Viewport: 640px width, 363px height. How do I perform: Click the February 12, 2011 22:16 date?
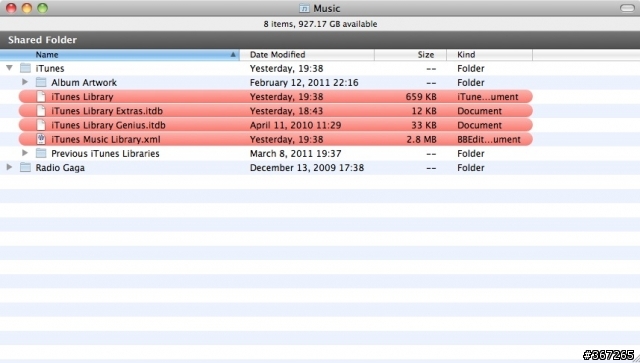pyautogui.click(x=304, y=82)
